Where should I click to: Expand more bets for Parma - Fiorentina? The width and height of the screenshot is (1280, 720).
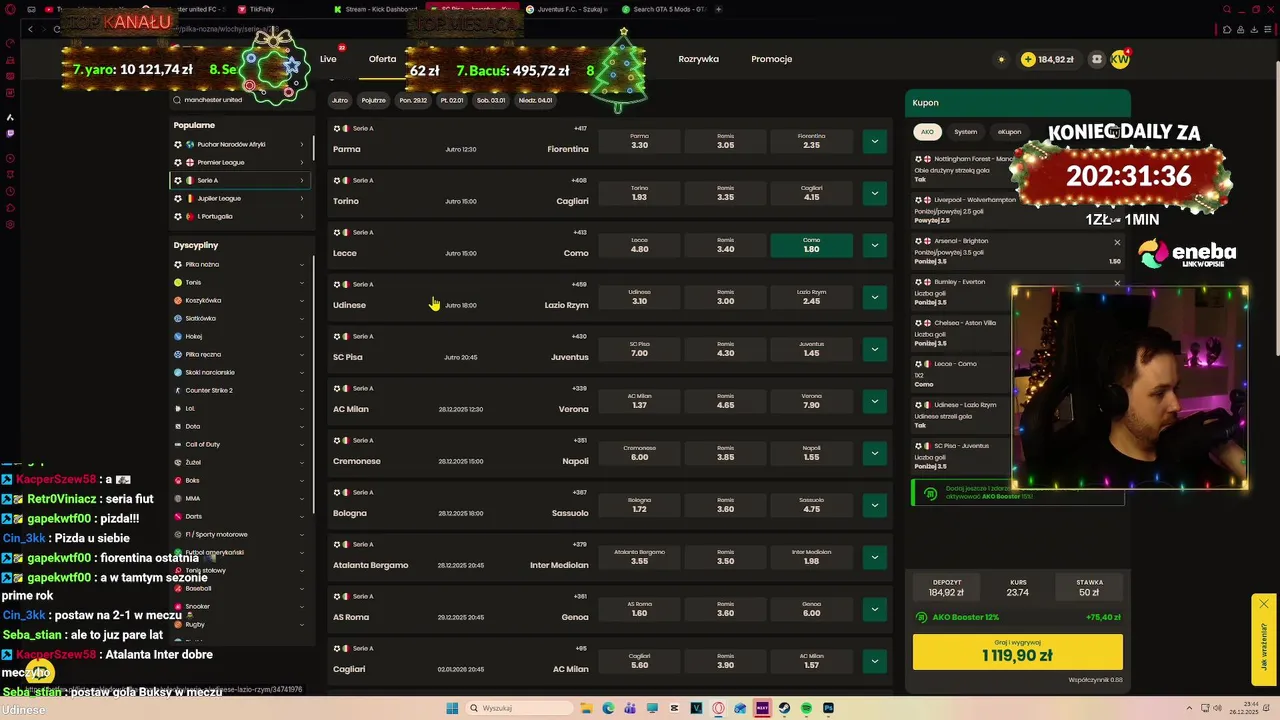(x=874, y=141)
